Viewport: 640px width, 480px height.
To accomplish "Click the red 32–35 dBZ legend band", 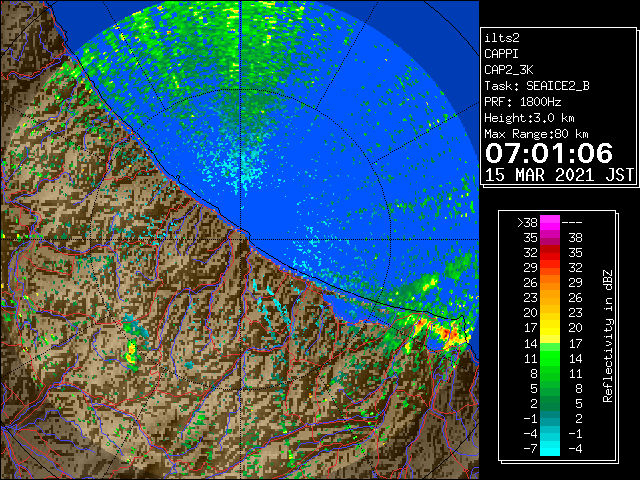I will pyautogui.click(x=550, y=253).
